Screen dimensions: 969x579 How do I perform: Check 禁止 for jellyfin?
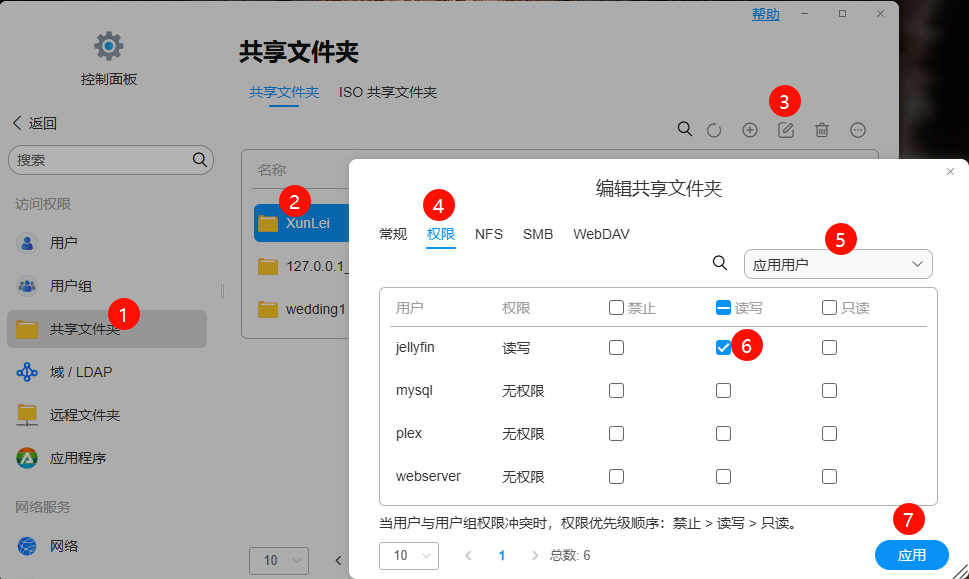coord(616,347)
